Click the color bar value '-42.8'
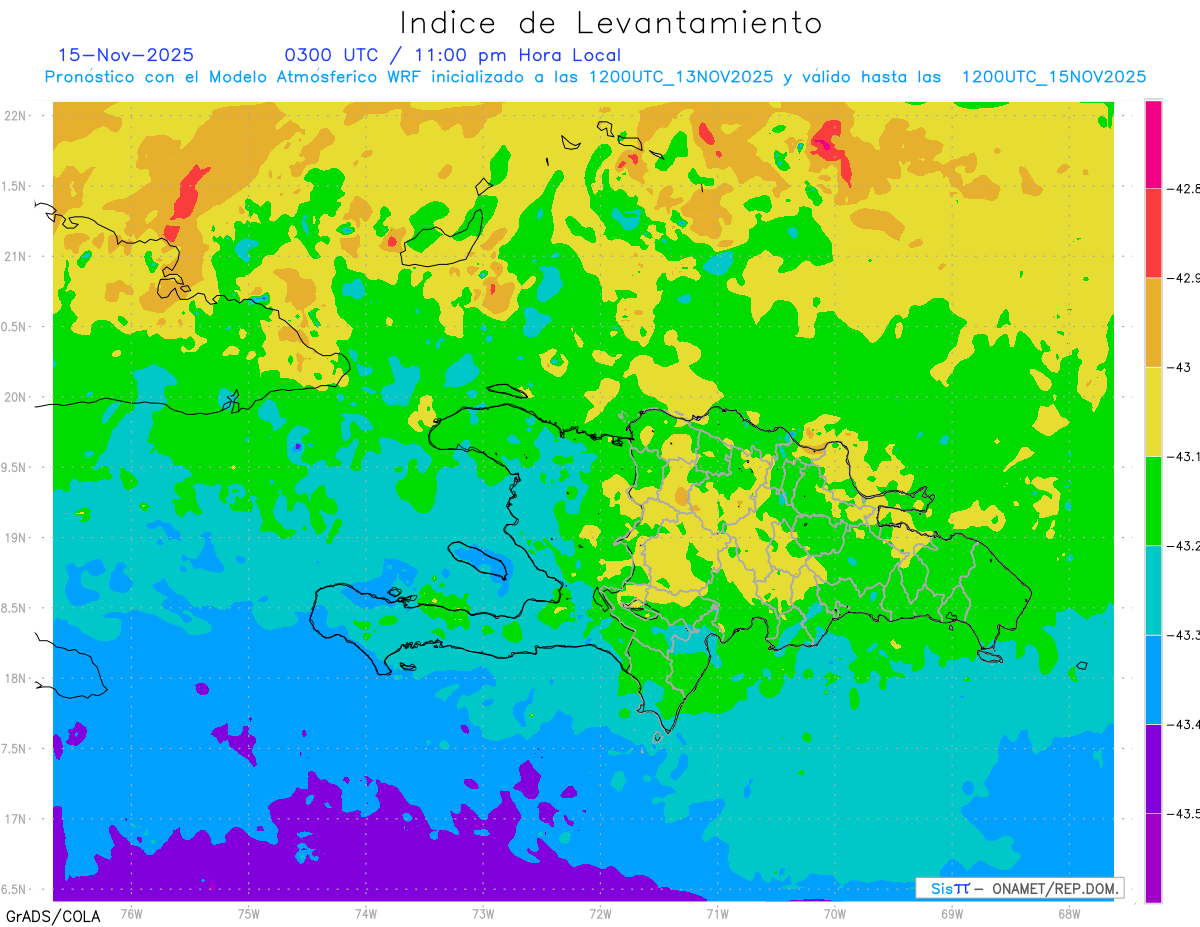The image size is (1200, 927). [1182, 188]
